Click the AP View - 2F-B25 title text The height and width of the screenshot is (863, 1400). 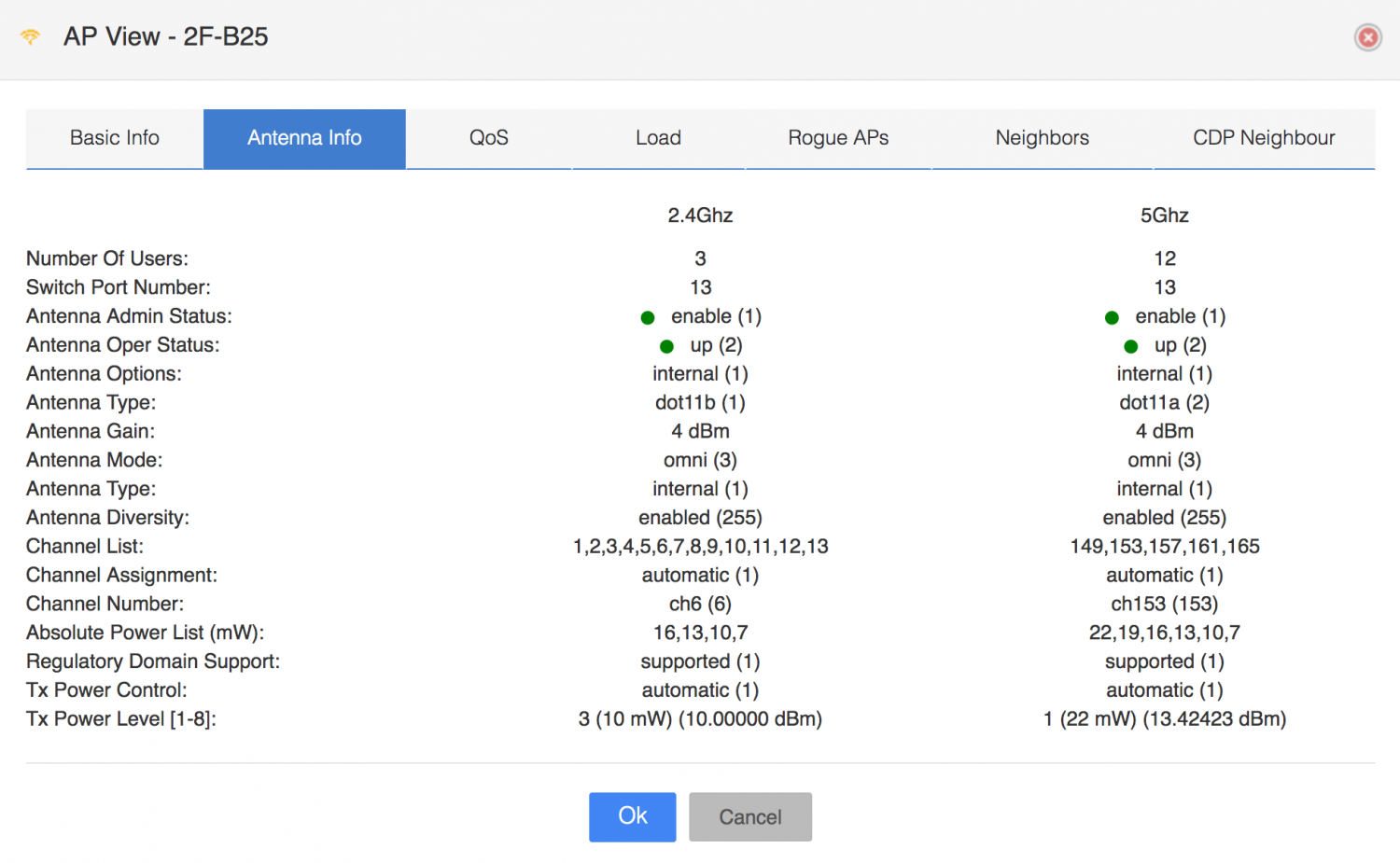tap(165, 37)
